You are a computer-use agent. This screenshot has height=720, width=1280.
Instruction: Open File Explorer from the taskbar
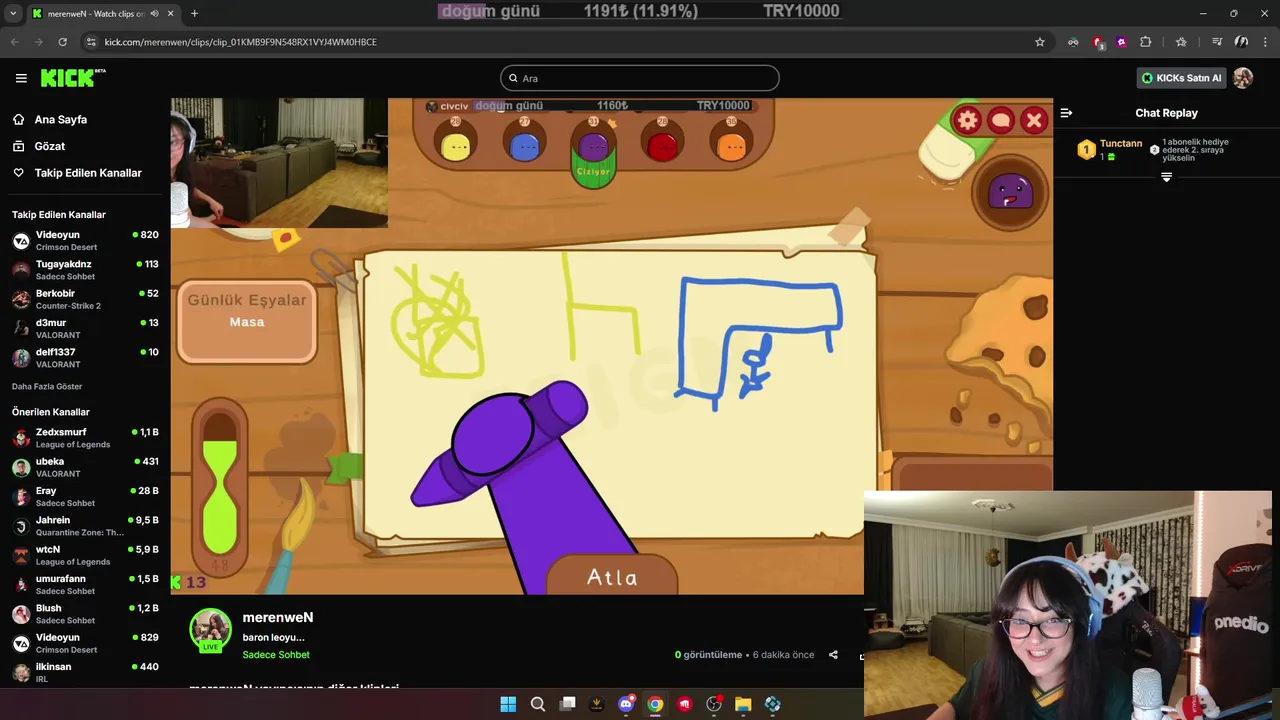click(x=743, y=704)
